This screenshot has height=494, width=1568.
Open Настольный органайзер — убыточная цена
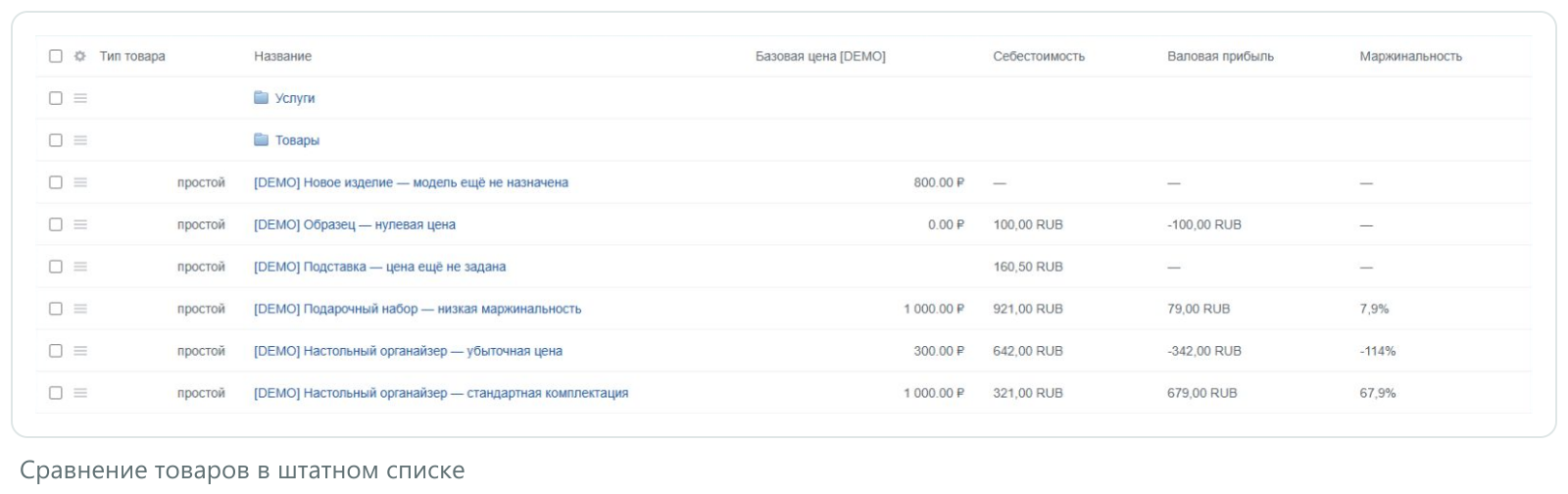[408, 351]
